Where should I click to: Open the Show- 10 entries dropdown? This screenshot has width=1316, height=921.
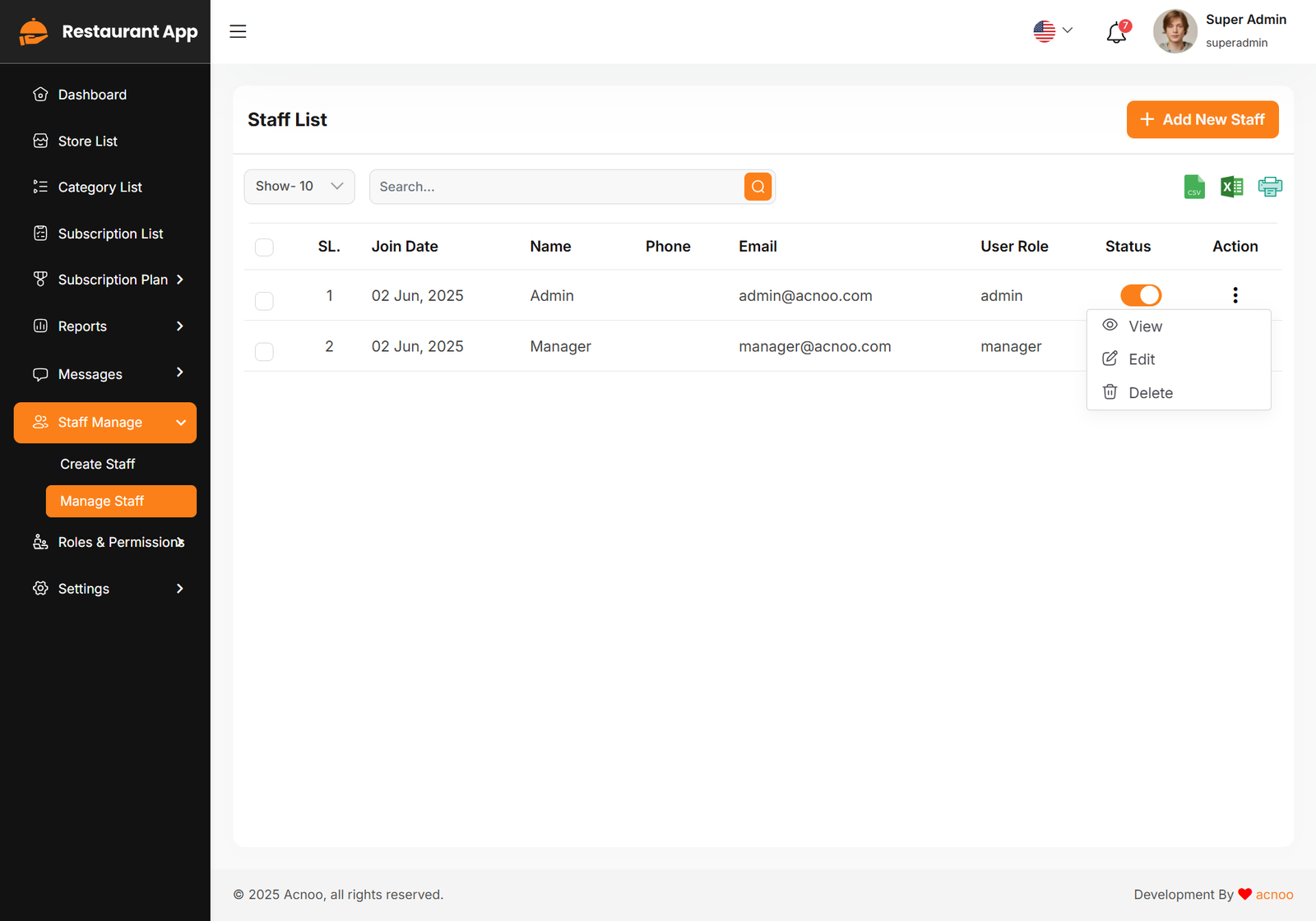pos(299,187)
